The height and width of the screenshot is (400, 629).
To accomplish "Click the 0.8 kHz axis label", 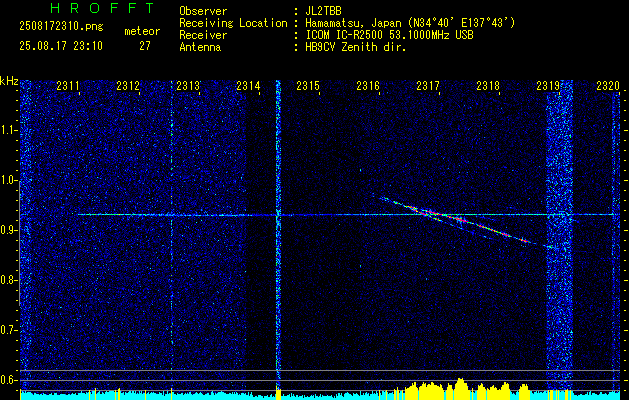I will (9, 280).
